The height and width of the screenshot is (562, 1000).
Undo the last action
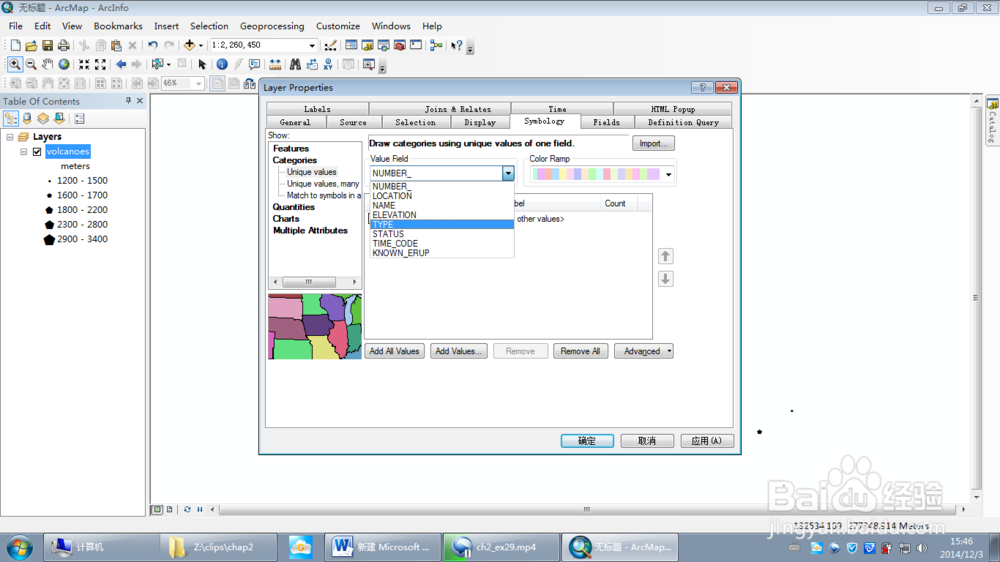[x=152, y=45]
